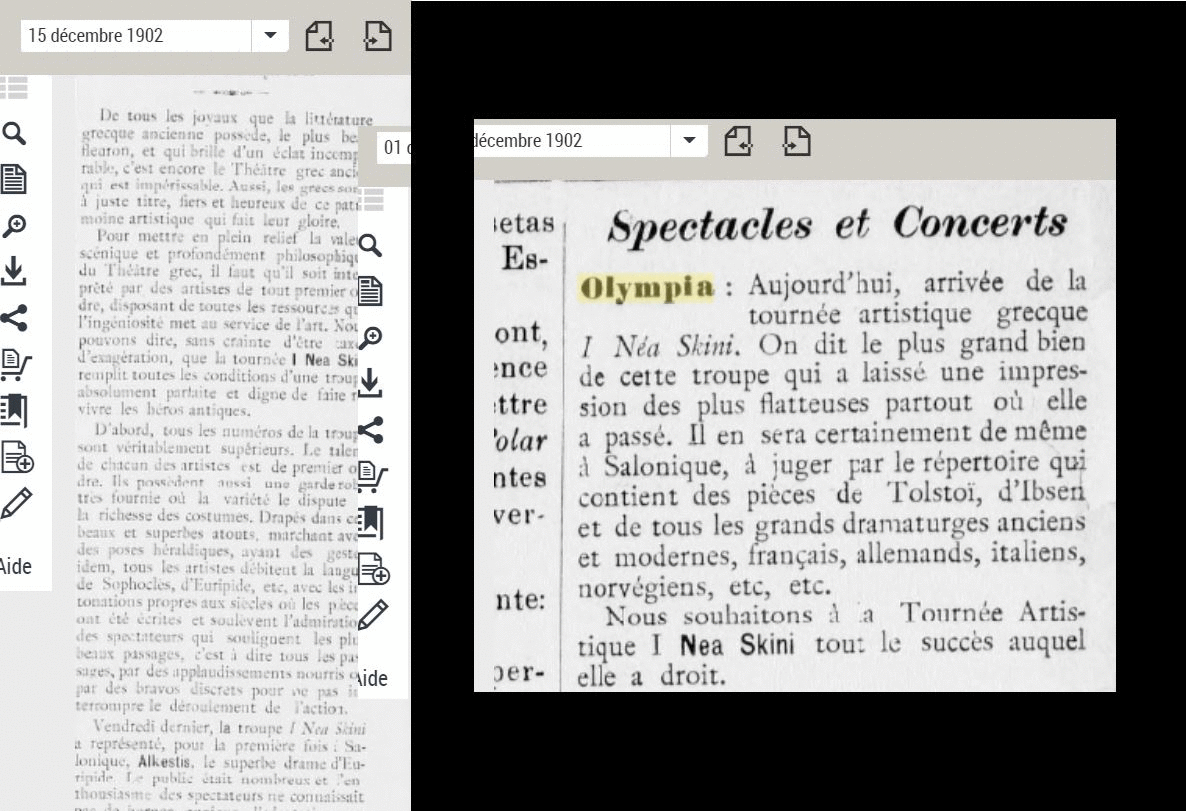Screen dimensions: 1186x811
Task: Click the purchase cart icon in middle sidebar
Action: coord(372,476)
